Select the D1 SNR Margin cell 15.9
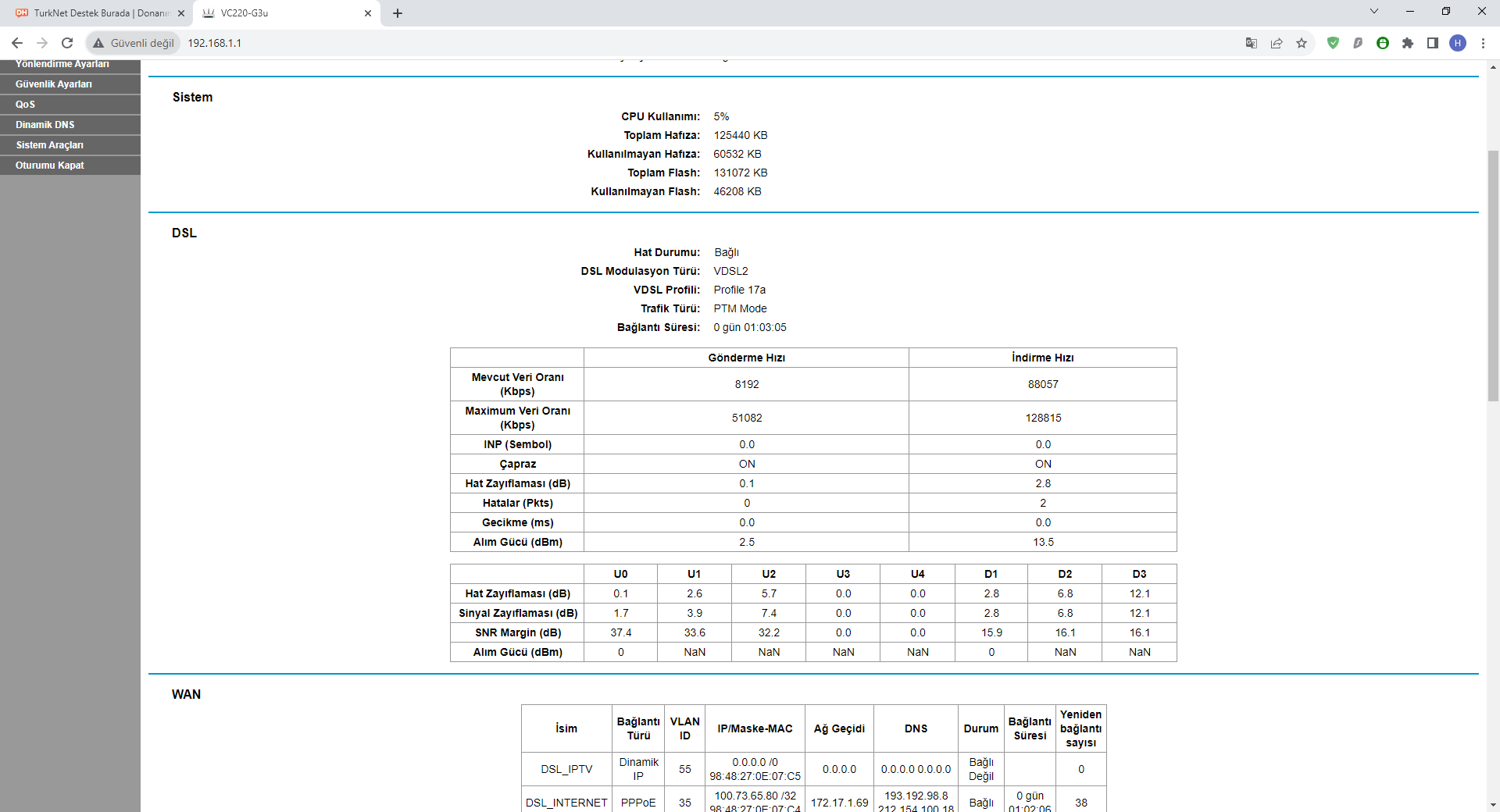Screen dimensions: 1500x812 [991, 632]
